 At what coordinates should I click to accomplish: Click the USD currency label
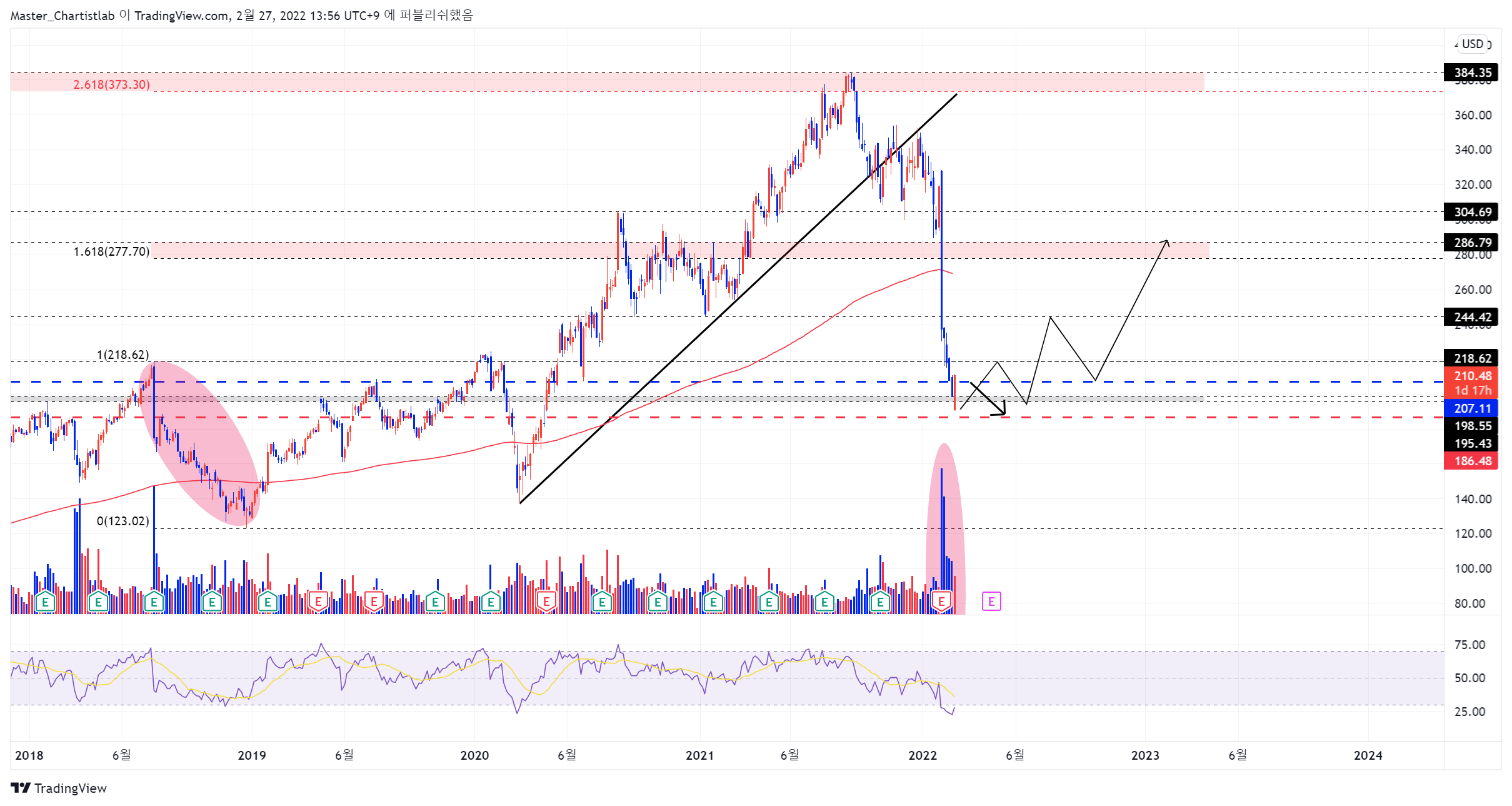[x=1473, y=44]
